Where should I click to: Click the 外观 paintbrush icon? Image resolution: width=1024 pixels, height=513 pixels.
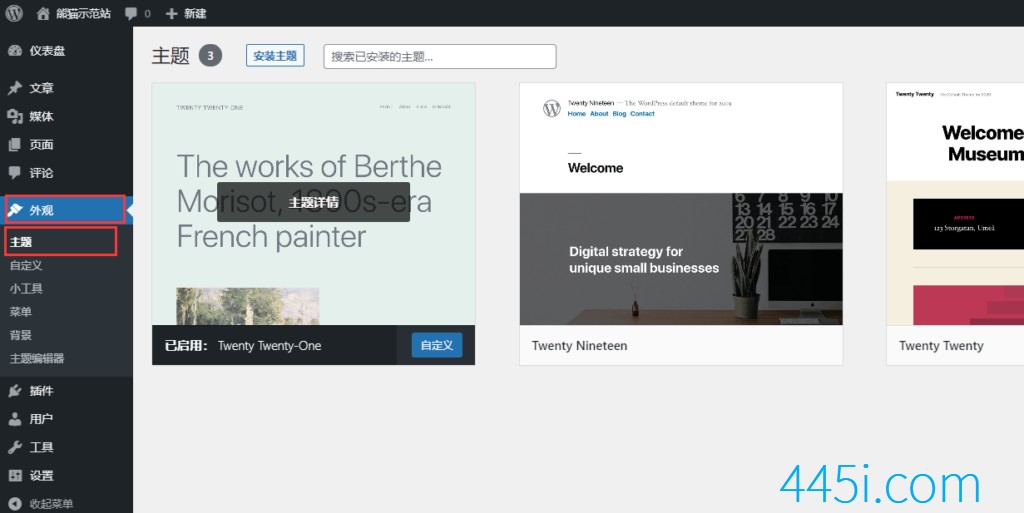pos(15,210)
